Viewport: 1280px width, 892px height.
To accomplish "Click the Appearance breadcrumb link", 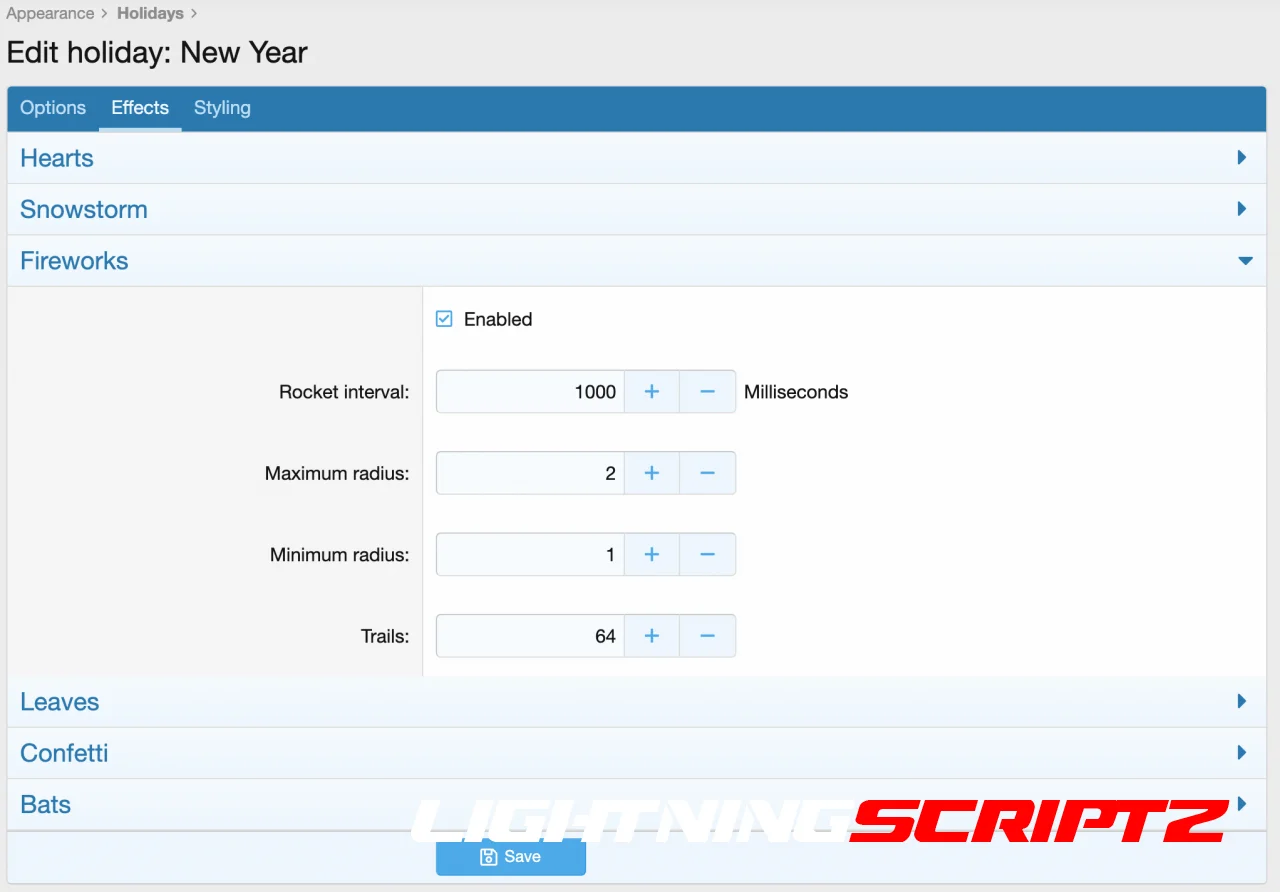I will tap(50, 14).
